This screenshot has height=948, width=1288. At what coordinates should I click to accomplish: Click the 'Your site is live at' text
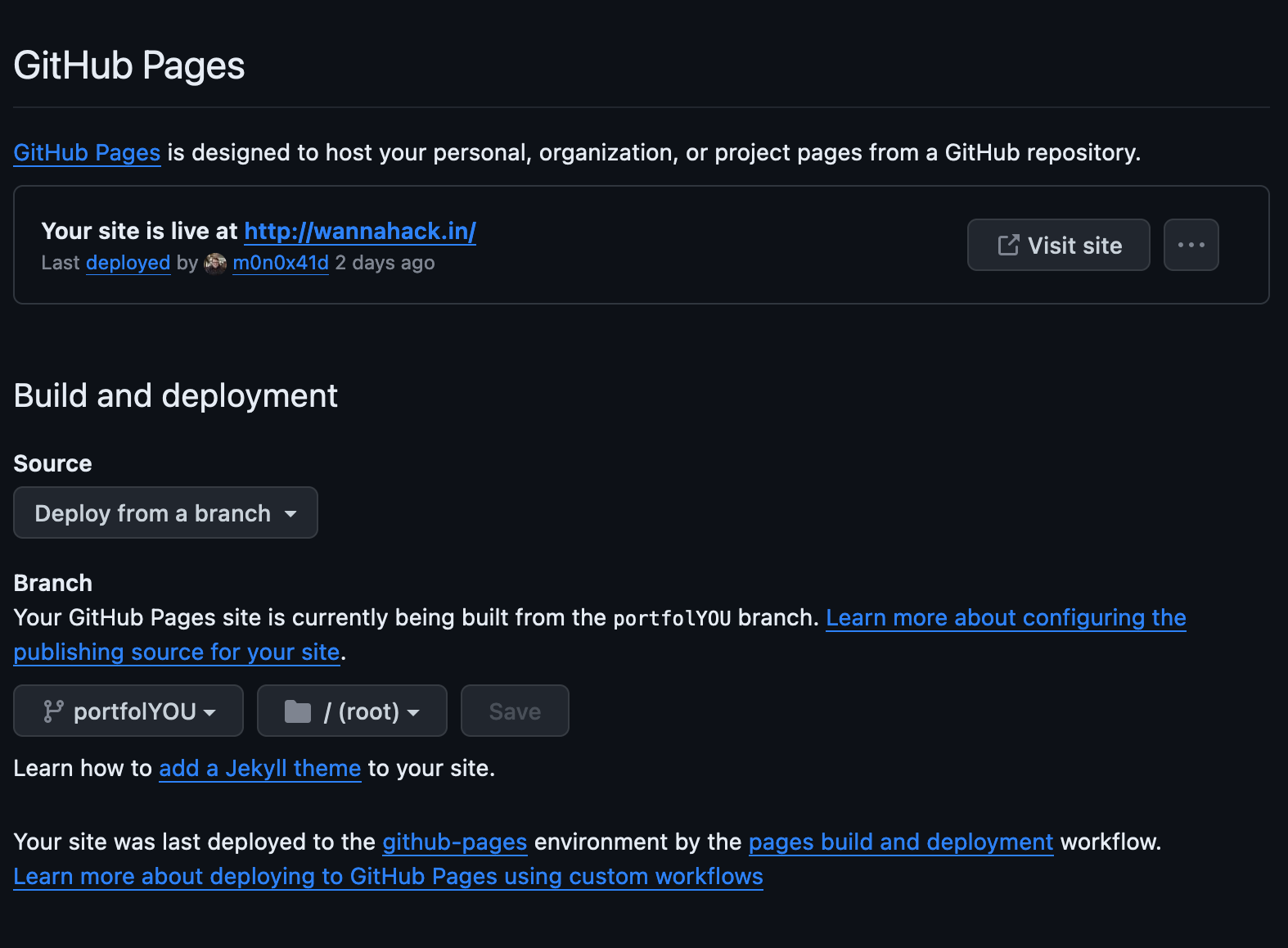[140, 231]
